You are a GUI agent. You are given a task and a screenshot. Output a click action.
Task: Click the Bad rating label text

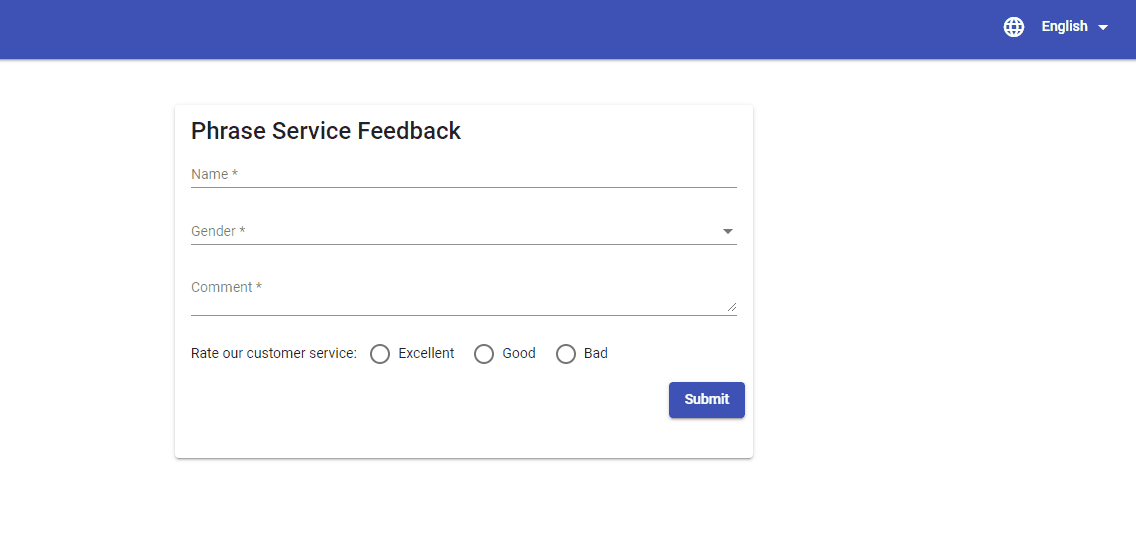coord(596,354)
